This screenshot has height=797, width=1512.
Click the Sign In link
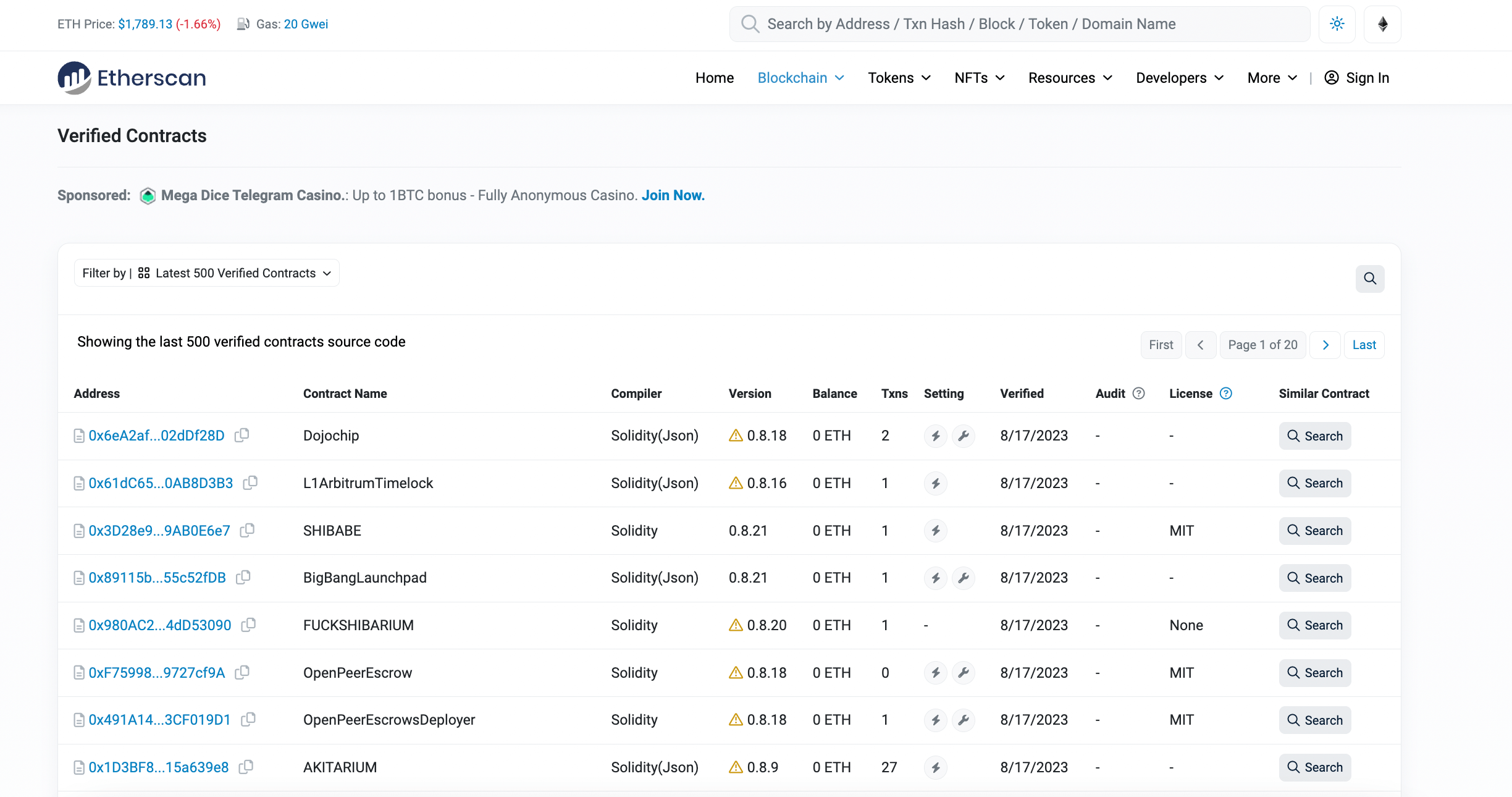tap(1357, 78)
